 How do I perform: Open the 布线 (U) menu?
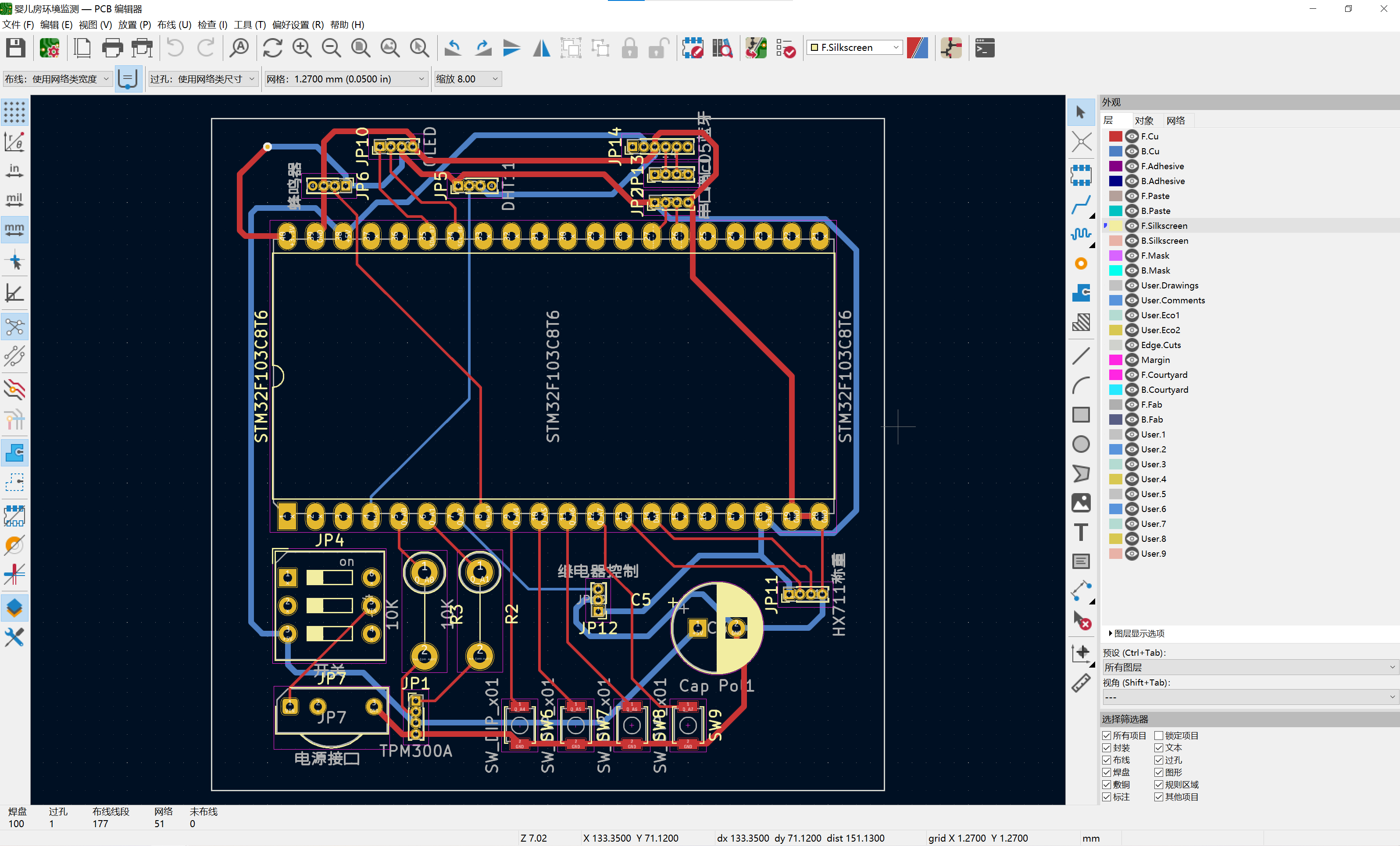pyautogui.click(x=174, y=25)
